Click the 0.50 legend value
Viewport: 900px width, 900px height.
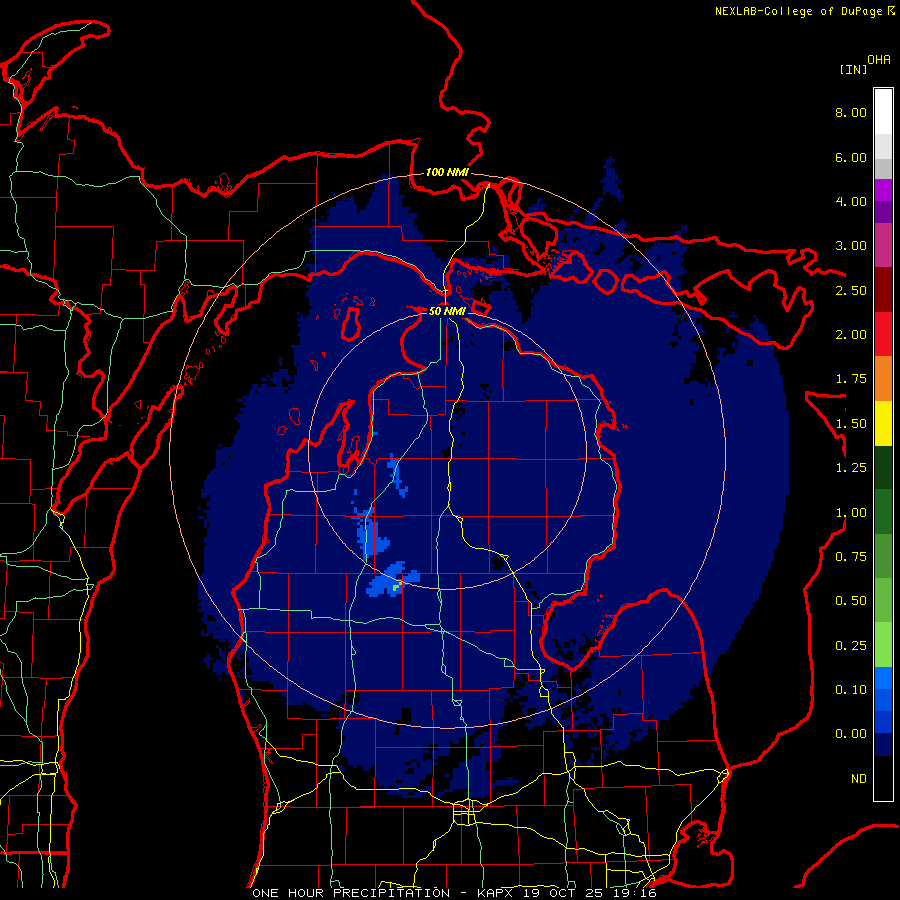click(x=851, y=601)
